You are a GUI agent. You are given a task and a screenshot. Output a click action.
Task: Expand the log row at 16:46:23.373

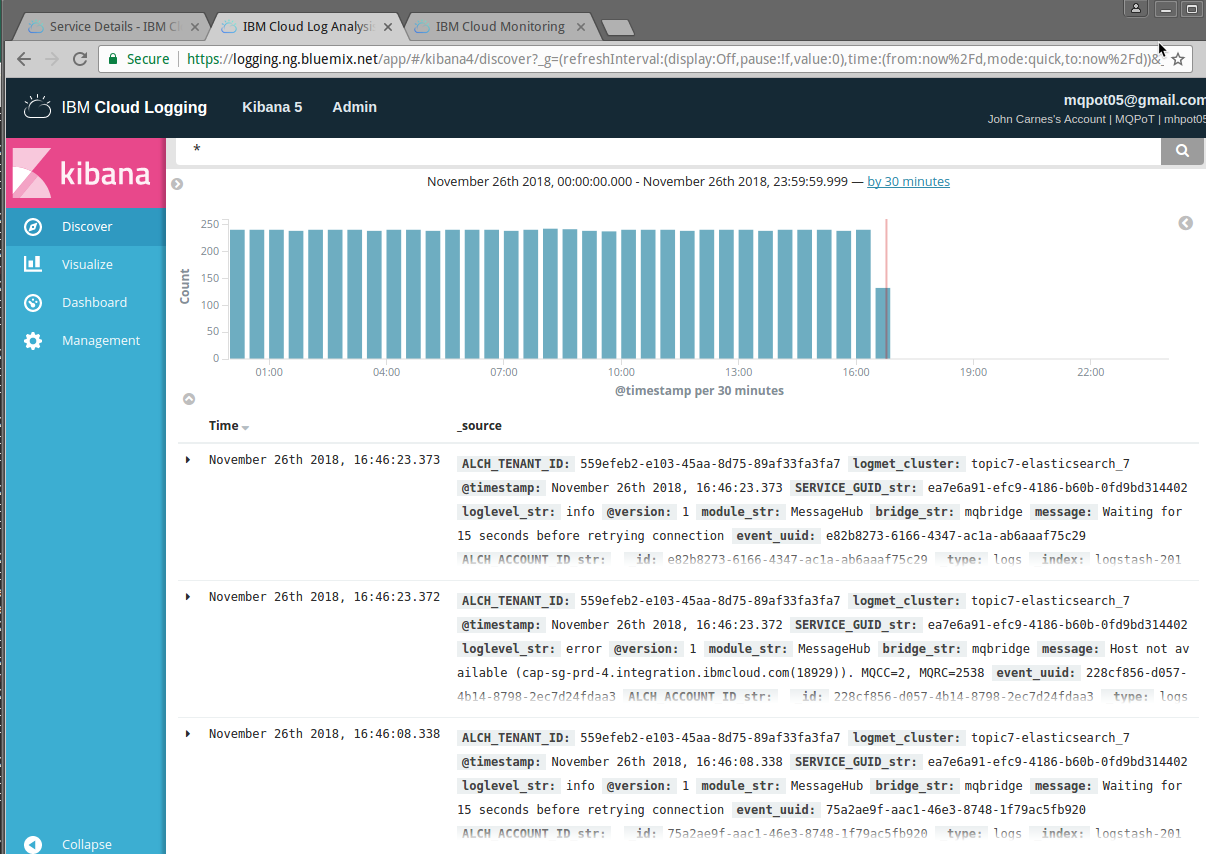pos(188,460)
